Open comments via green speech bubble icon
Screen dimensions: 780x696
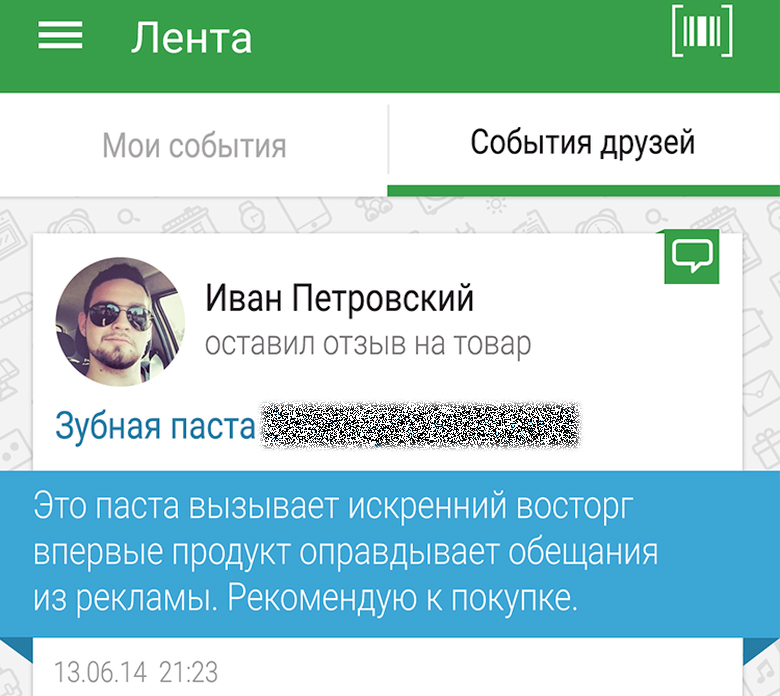691,257
